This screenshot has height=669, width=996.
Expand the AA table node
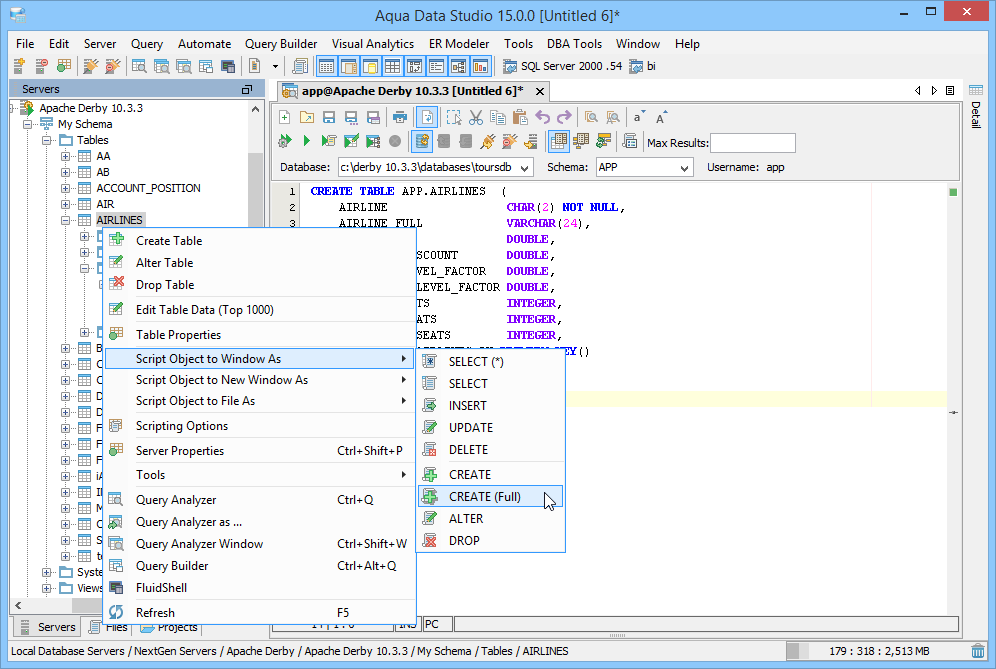65,156
